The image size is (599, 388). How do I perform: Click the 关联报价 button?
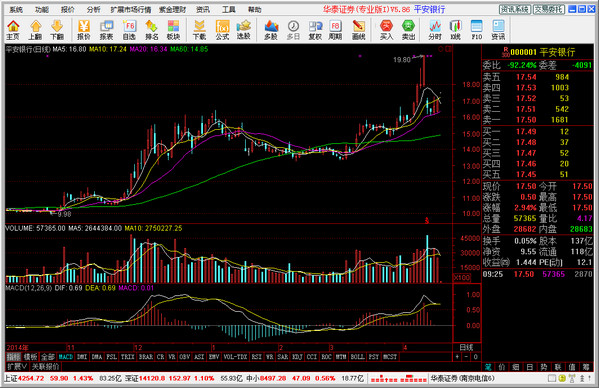tap(45, 367)
